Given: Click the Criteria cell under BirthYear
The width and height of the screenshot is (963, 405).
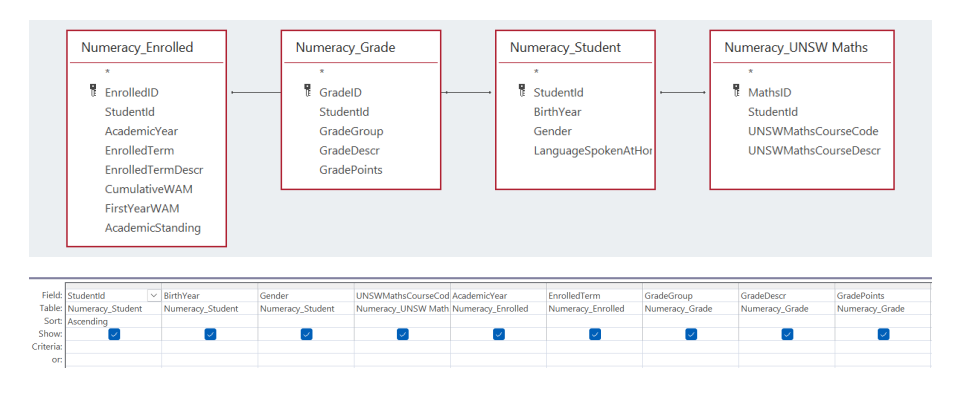Looking at the screenshot, I should click(210, 347).
